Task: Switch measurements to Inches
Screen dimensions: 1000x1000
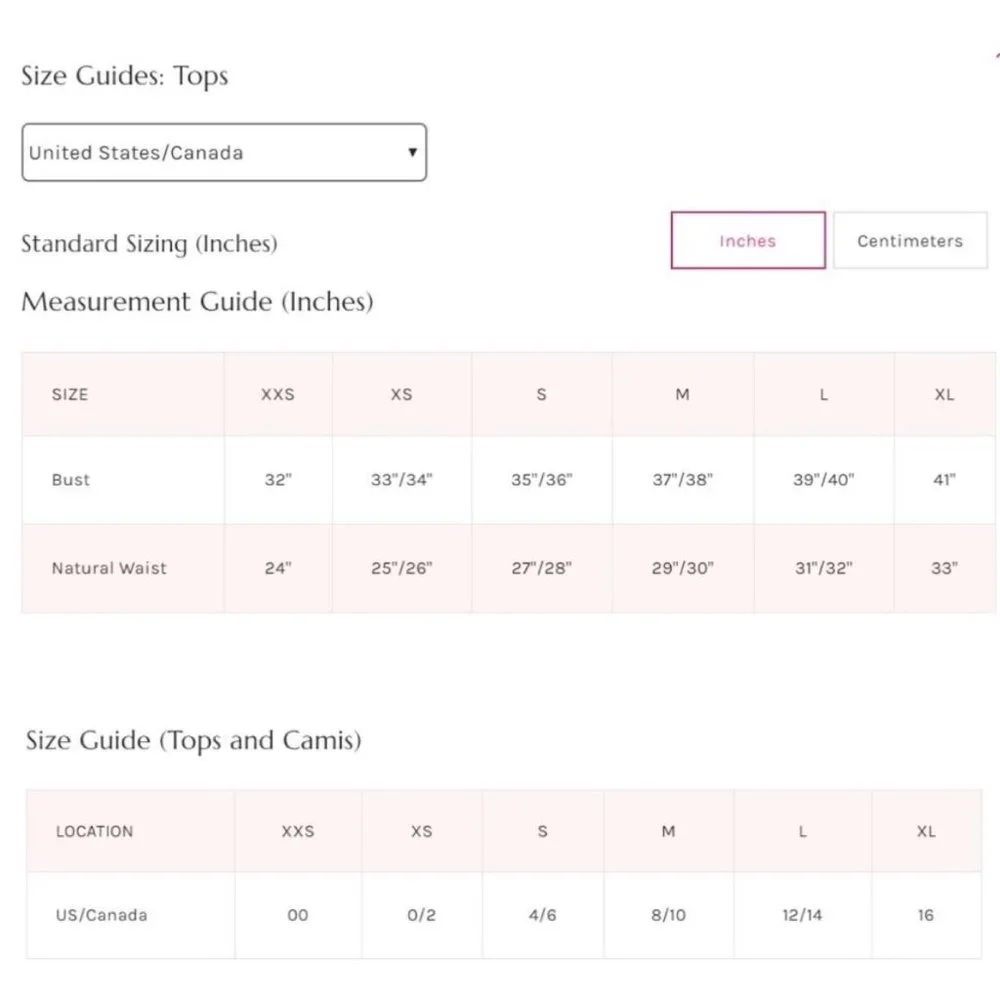Action: pos(747,241)
